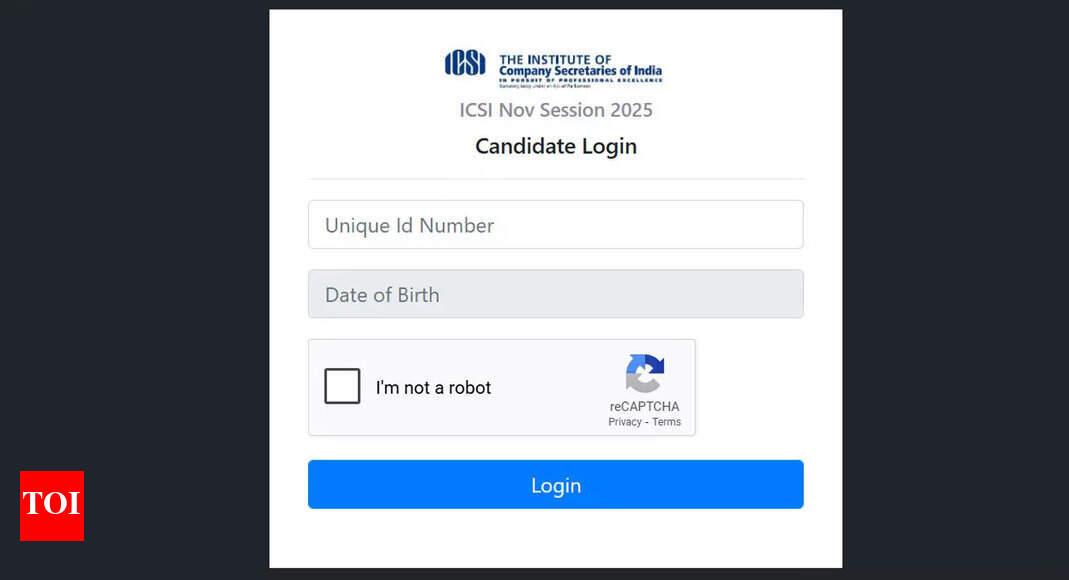Click the Candidate Login heading

pos(556,146)
